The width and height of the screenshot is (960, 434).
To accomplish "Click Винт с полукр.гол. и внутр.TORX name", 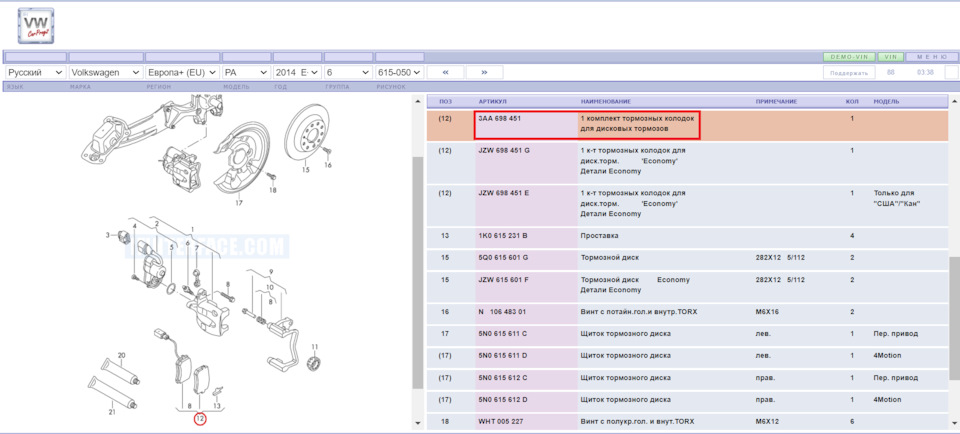I will pos(637,422).
